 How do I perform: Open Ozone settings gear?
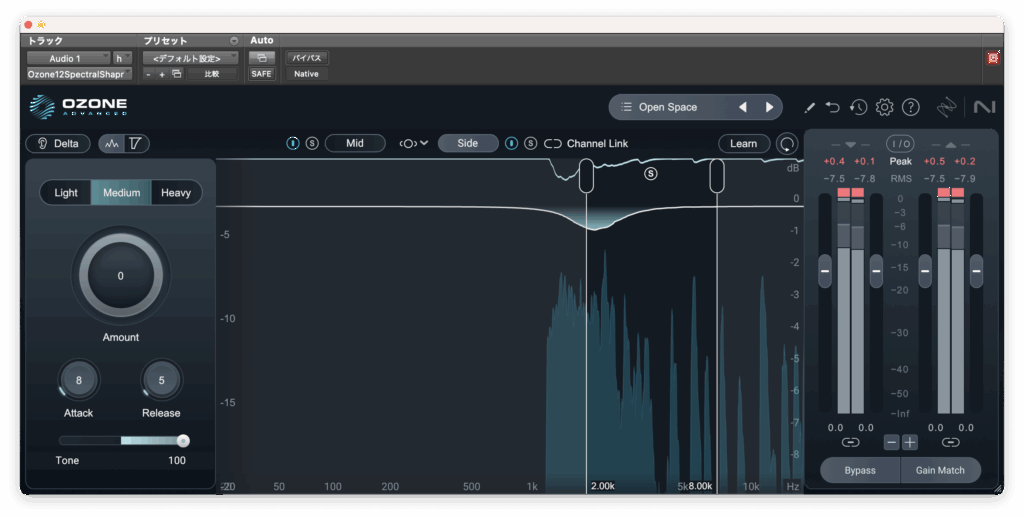point(884,107)
